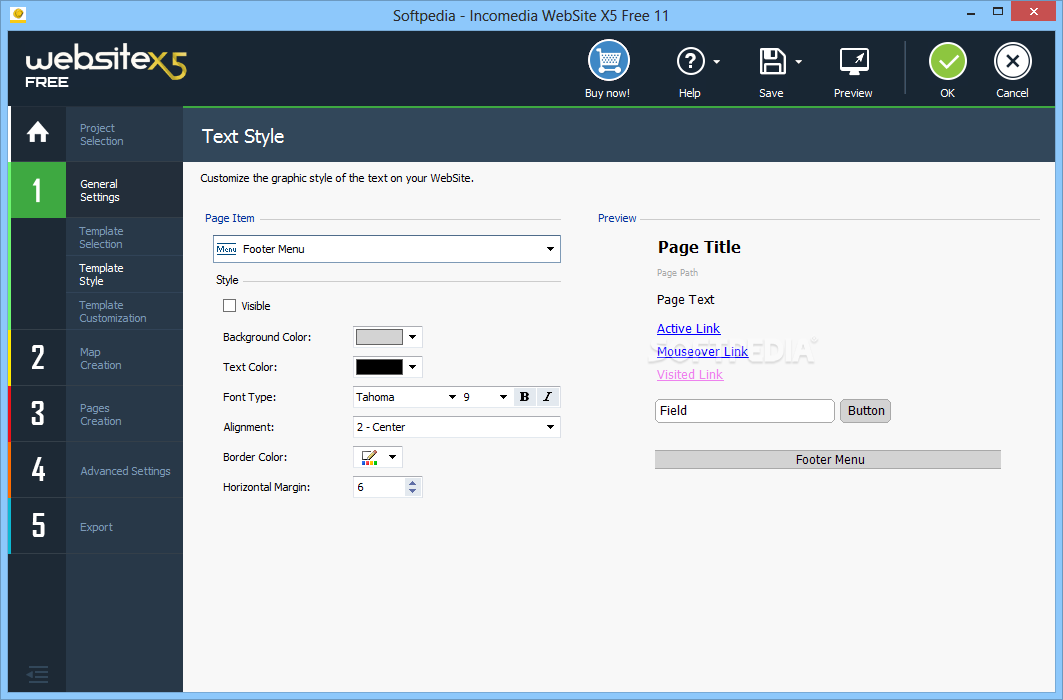
Task: Toggle Italic font style button
Action: pyautogui.click(x=548, y=397)
